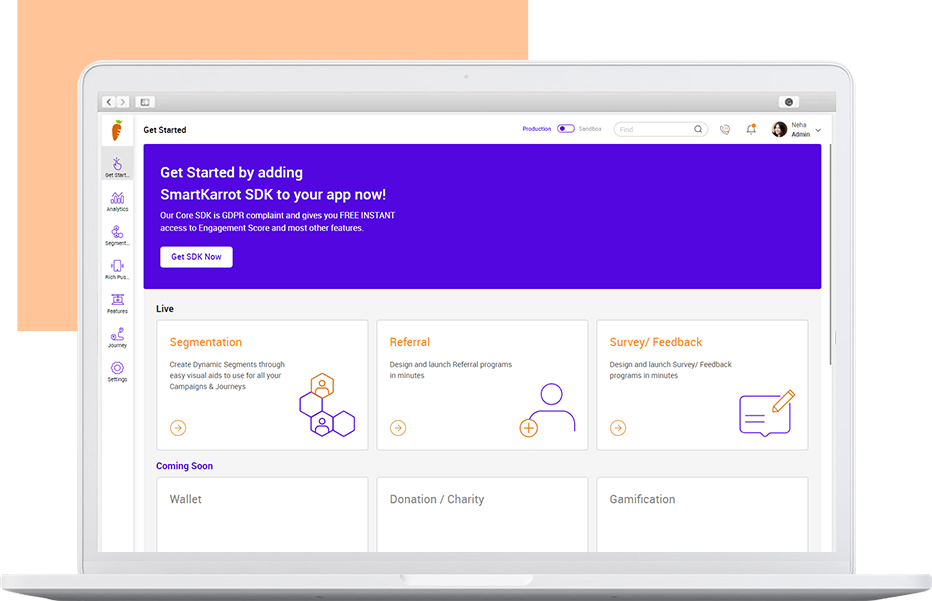This screenshot has height=601, width=932.
Task: Toggle the Production/Sandbox switch
Action: click(565, 128)
